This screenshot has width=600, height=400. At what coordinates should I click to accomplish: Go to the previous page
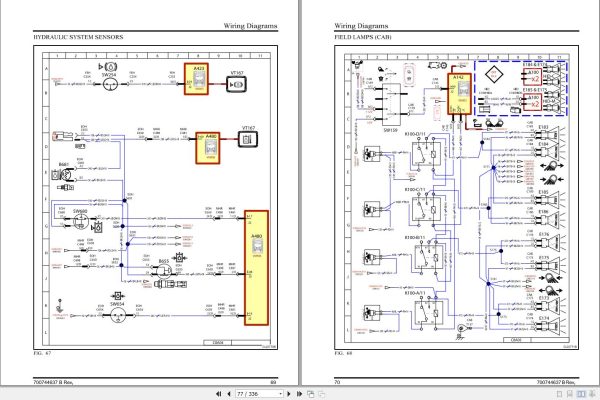229,393
